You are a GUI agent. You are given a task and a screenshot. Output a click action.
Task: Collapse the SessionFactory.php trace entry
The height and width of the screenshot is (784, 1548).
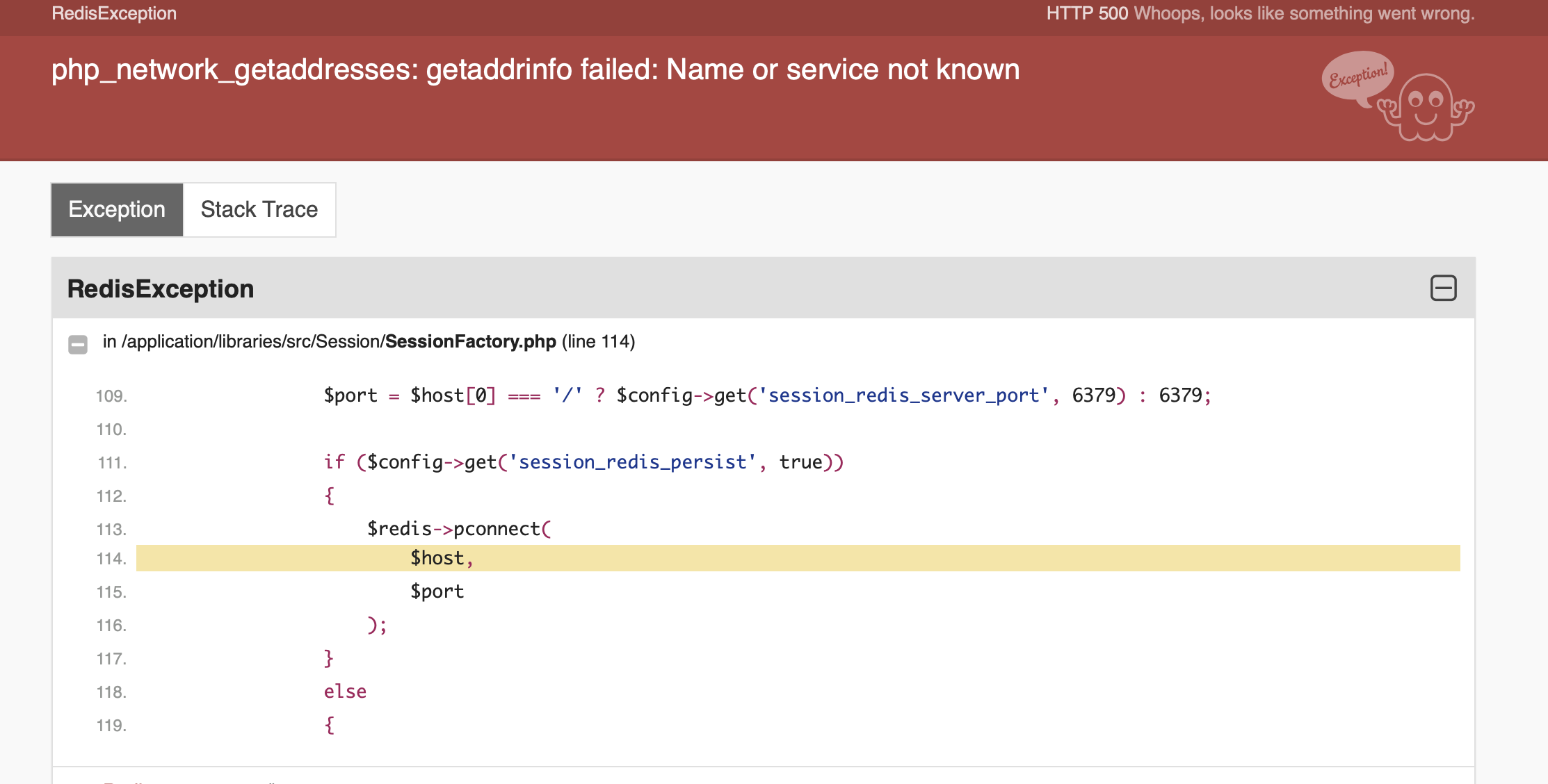pos(78,344)
